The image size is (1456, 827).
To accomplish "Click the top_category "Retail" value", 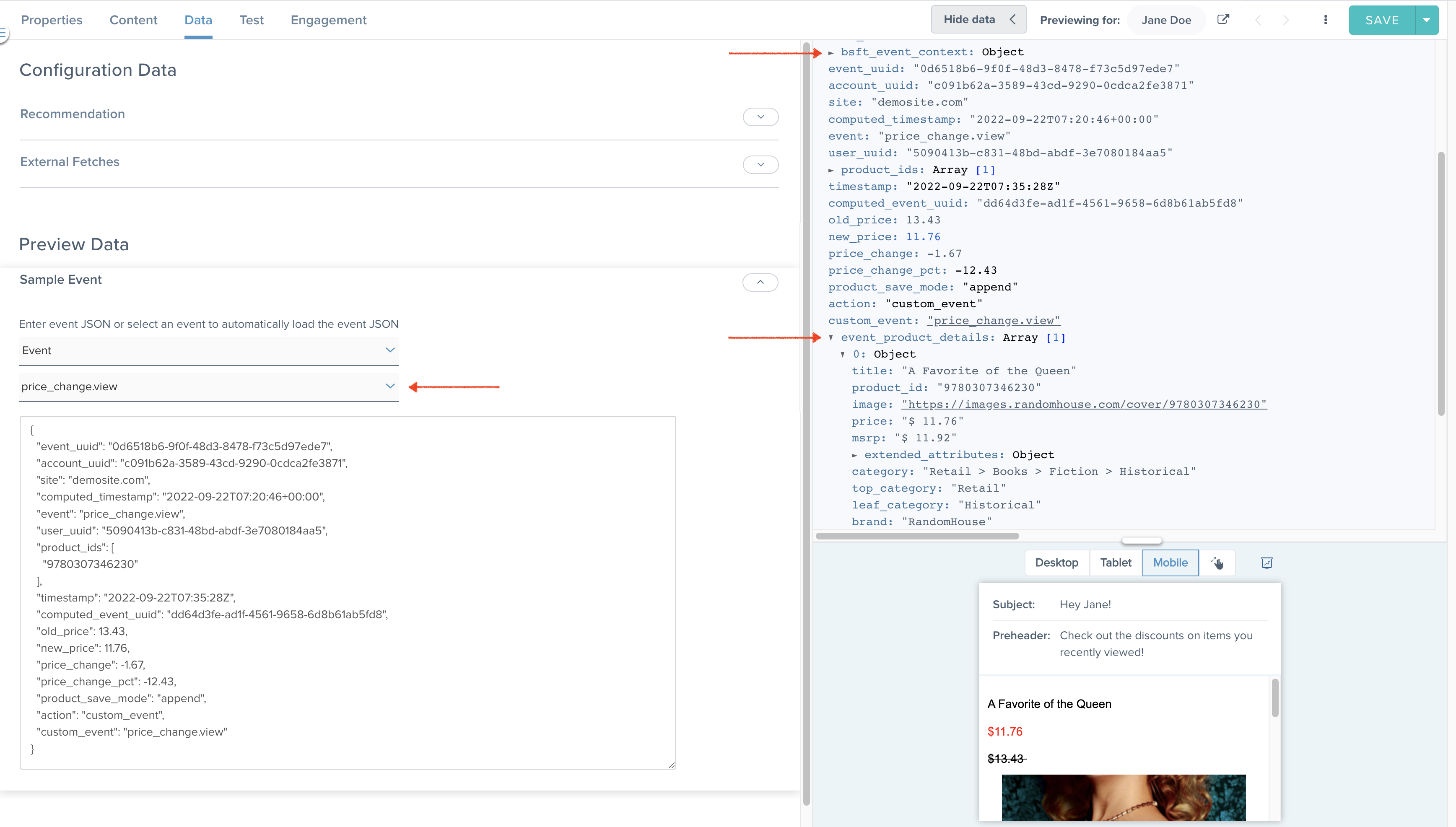I will click(978, 488).
